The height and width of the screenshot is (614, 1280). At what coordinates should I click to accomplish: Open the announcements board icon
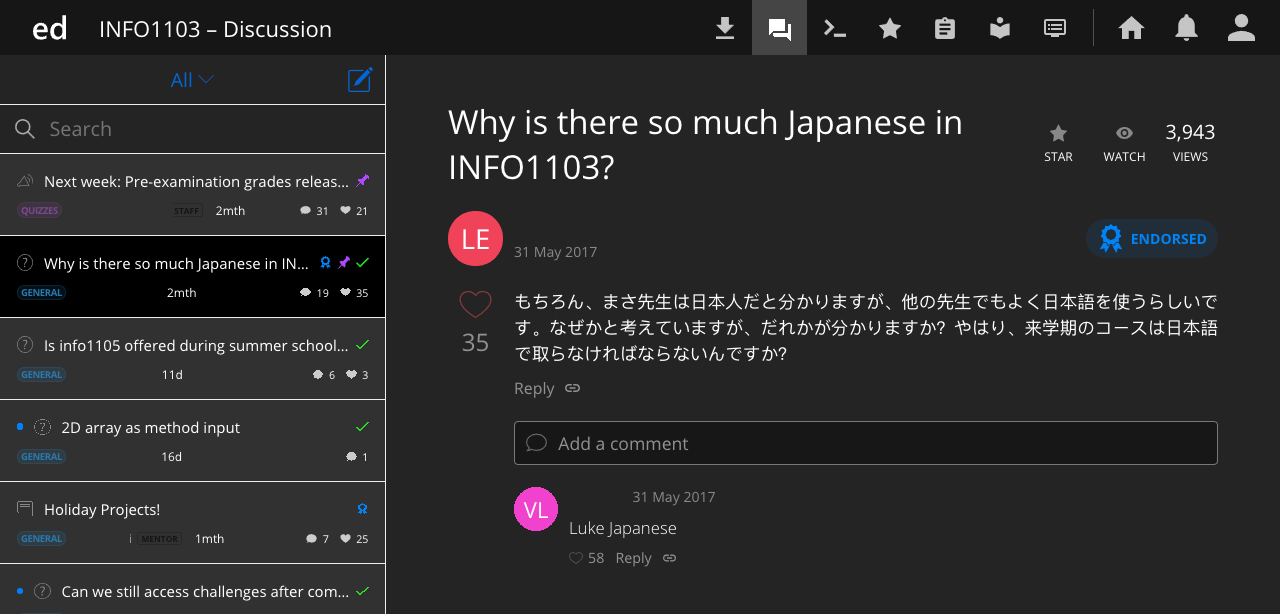pyautogui.click(x=1054, y=27)
